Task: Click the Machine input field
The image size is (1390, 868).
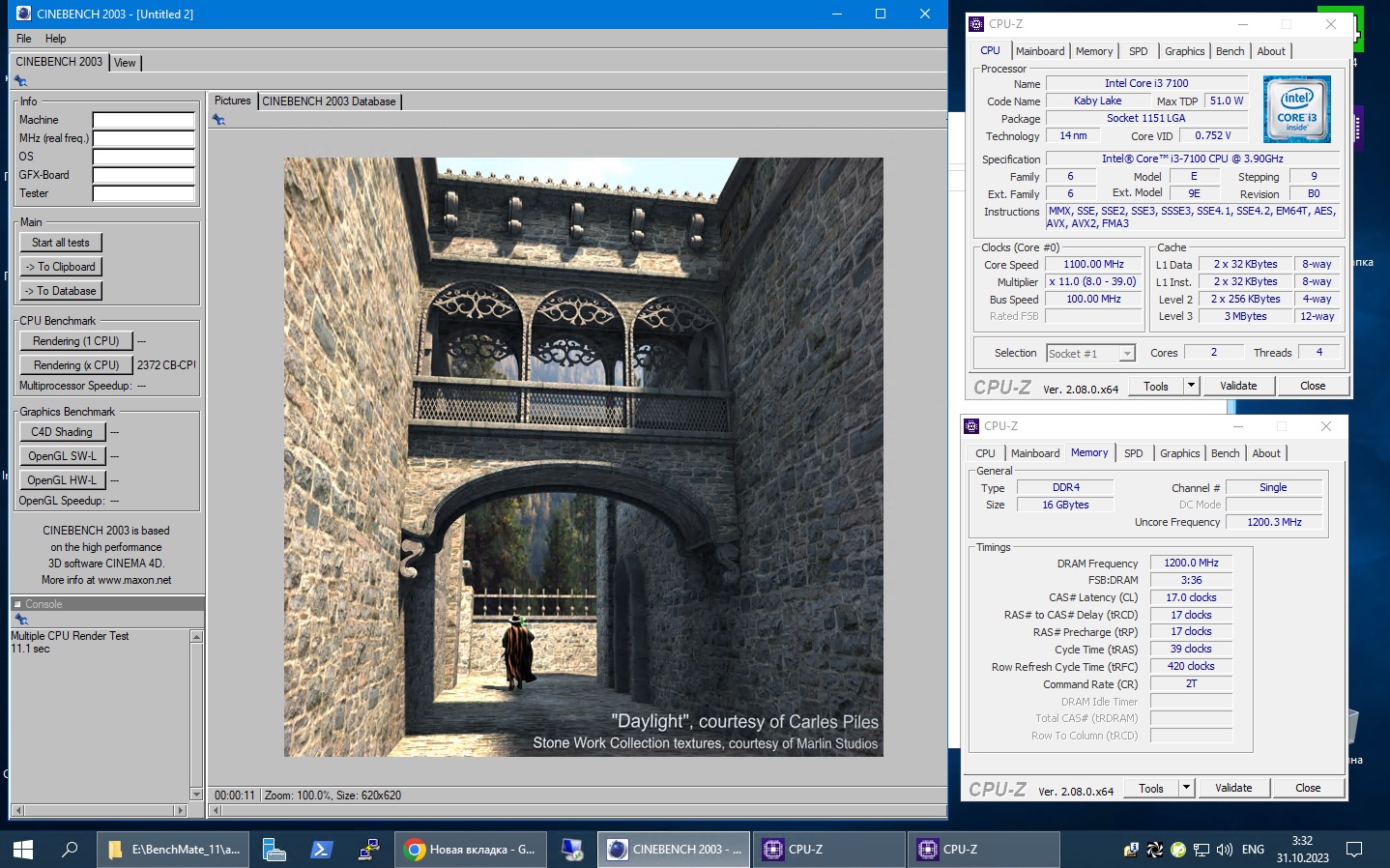Action: (144, 120)
